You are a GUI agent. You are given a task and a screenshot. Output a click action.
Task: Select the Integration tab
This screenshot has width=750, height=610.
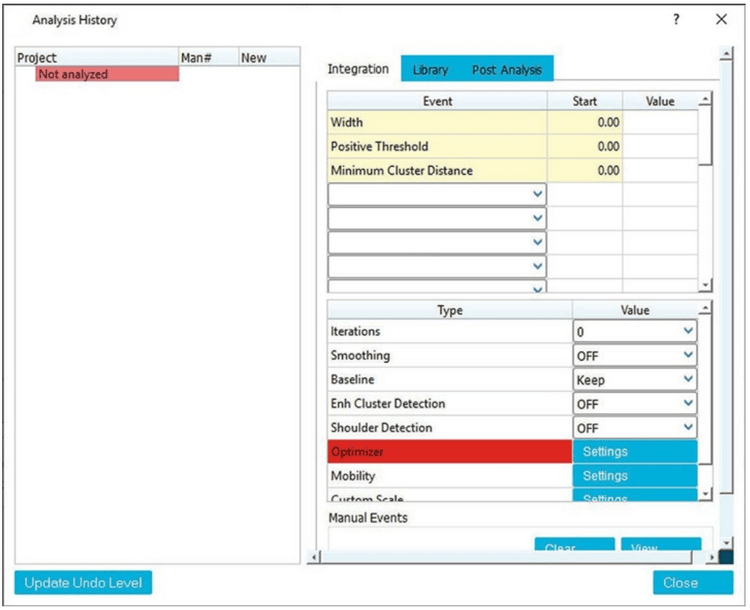click(358, 70)
